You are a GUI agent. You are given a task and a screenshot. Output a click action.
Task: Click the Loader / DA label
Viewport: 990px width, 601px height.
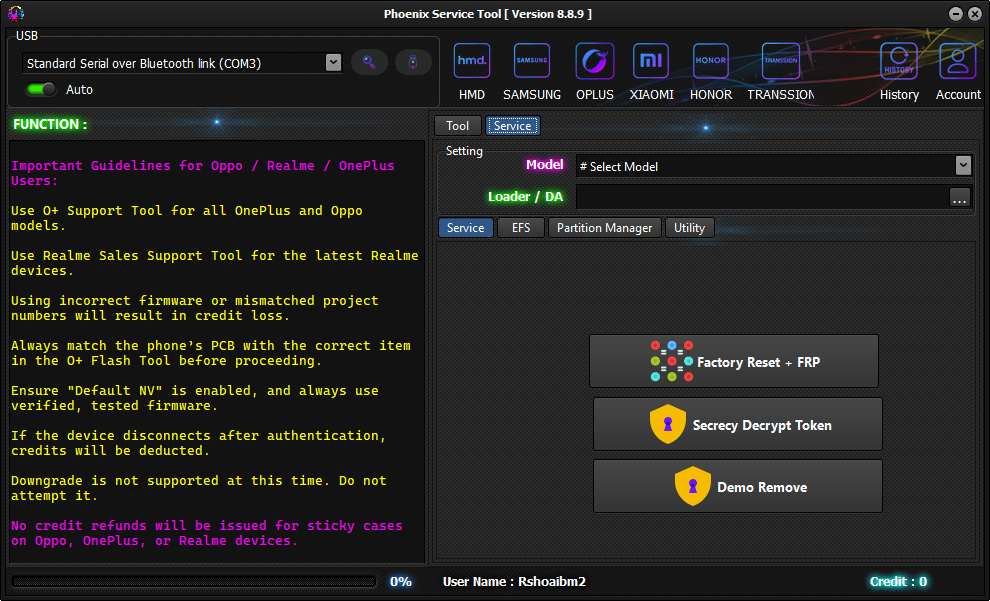pos(525,196)
